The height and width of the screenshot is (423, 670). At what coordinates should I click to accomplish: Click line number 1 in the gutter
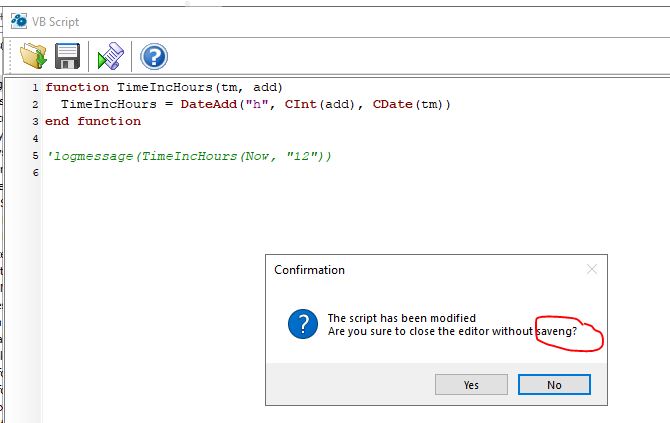coord(35,88)
